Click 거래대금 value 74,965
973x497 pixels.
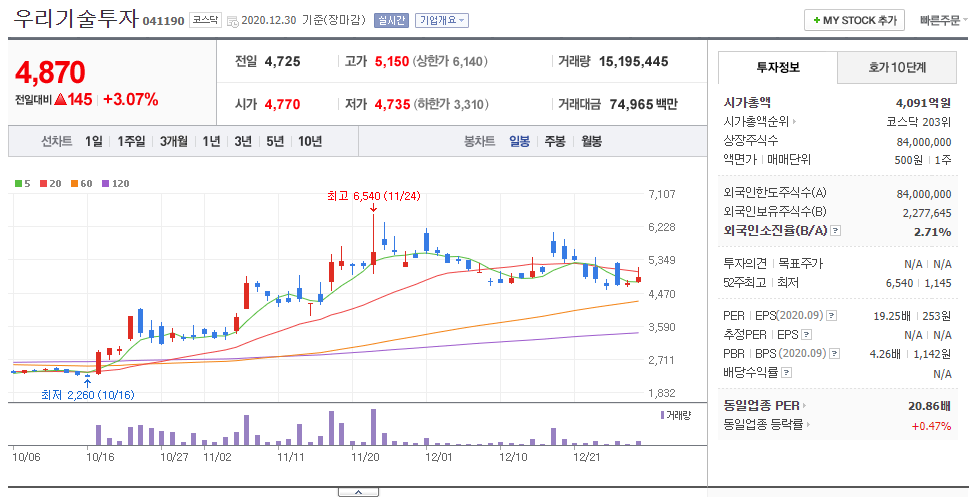point(631,104)
